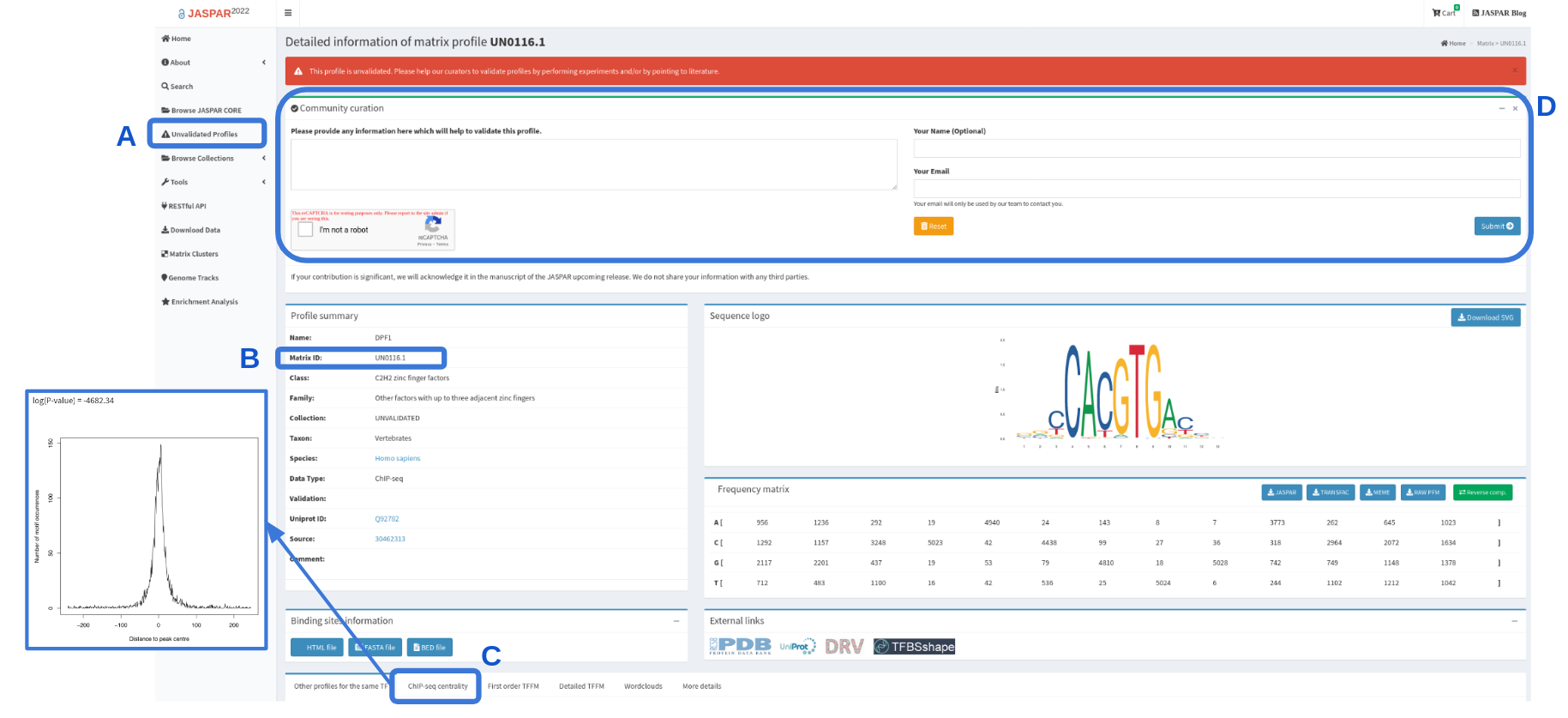Download the sequence logo as SVG

1485,317
